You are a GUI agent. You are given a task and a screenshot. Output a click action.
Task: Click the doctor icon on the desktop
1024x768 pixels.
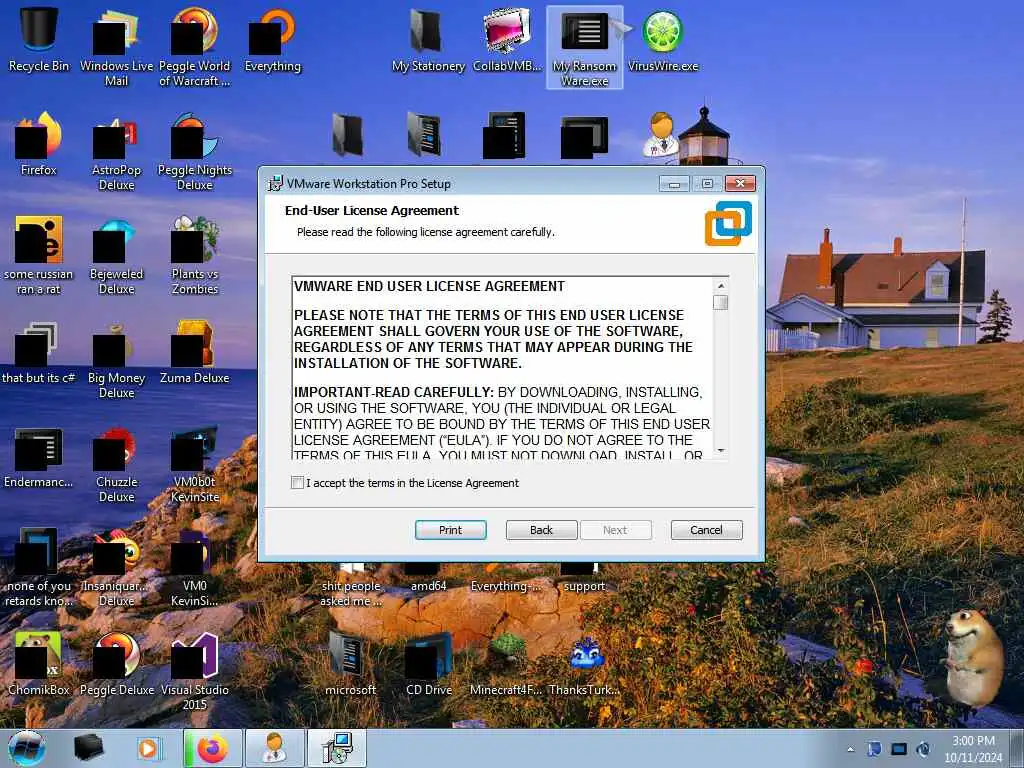661,134
